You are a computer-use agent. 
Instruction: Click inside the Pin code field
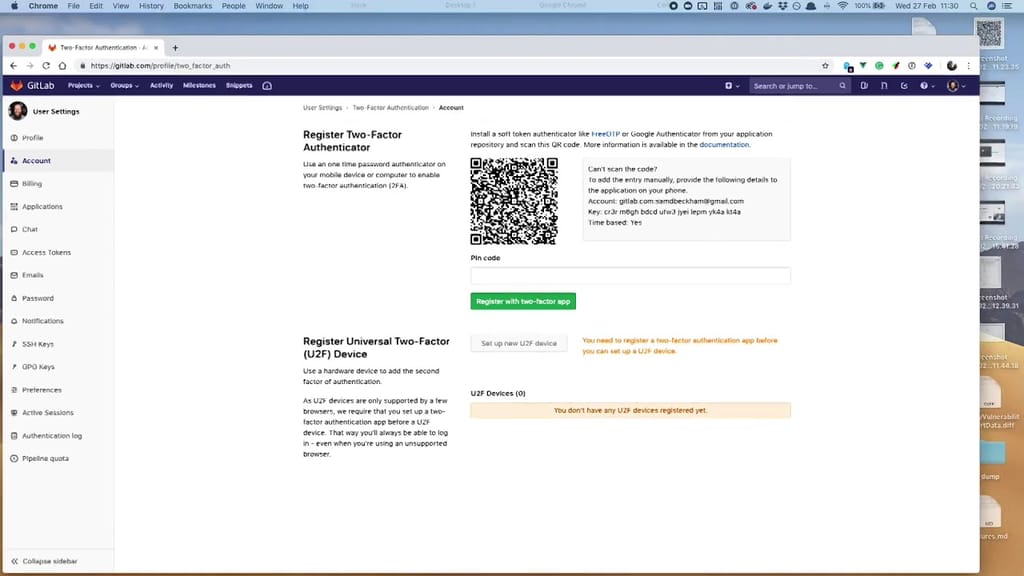pyautogui.click(x=629, y=275)
